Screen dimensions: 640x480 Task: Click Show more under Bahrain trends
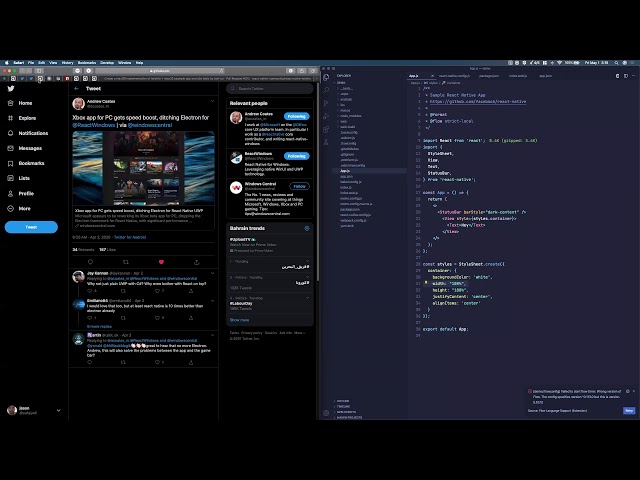click(239, 320)
